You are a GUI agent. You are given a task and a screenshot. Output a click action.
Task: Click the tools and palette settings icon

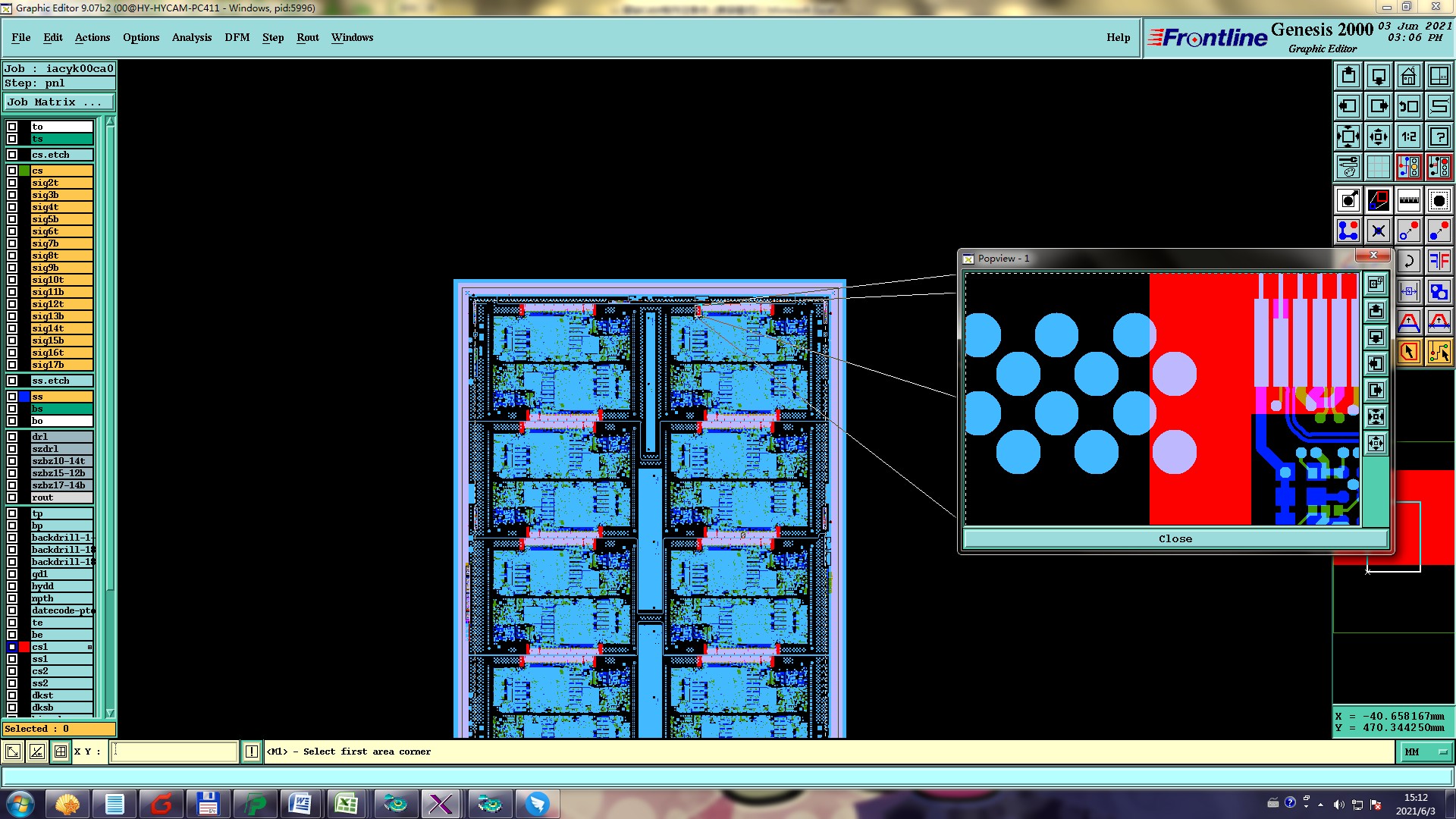[x=1348, y=167]
